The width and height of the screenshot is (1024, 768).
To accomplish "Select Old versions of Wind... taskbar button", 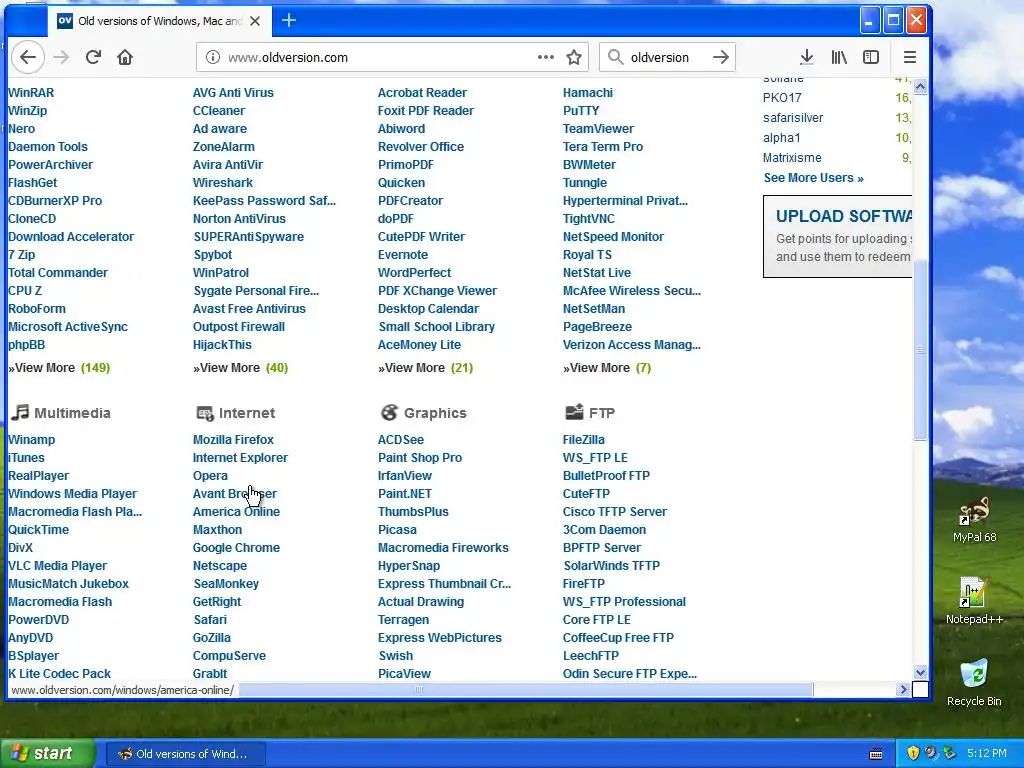I will coord(185,754).
